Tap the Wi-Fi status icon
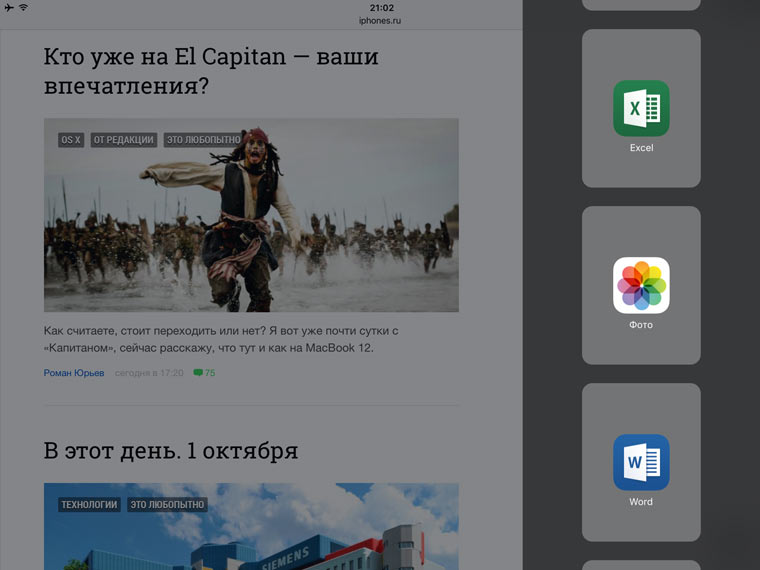760x570 pixels. coord(23,7)
